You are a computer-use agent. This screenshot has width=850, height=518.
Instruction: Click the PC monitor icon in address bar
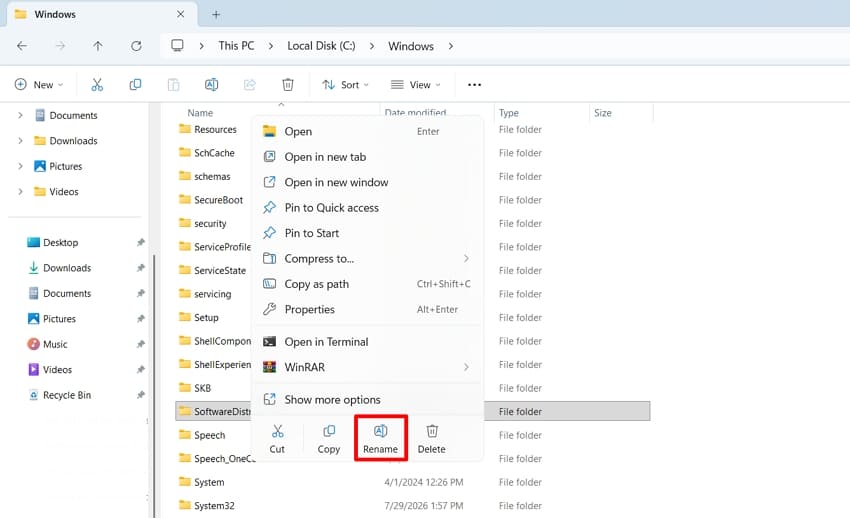pos(177,46)
